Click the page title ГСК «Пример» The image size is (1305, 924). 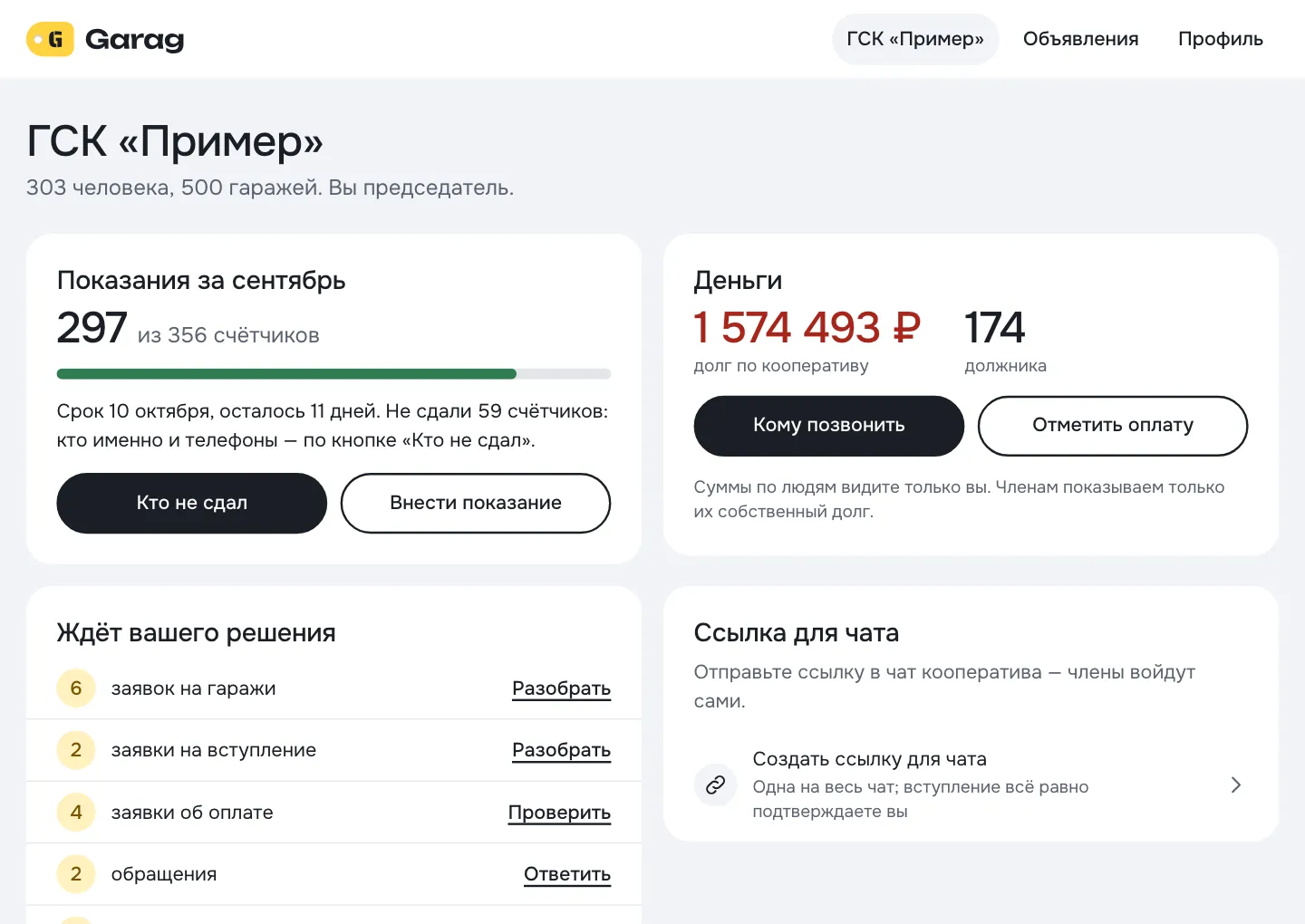click(x=175, y=141)
